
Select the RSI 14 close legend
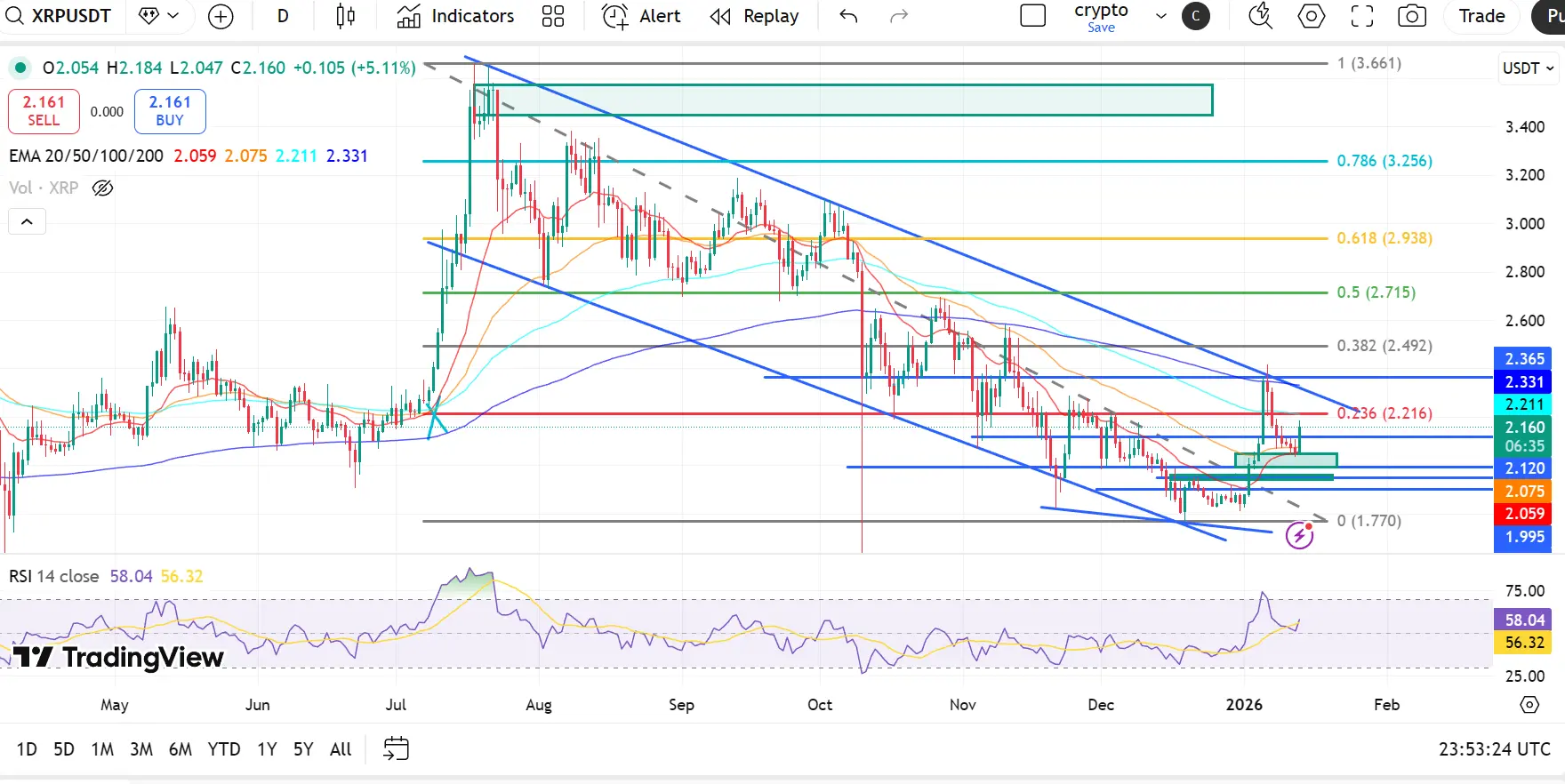click(x=54, y=576)
